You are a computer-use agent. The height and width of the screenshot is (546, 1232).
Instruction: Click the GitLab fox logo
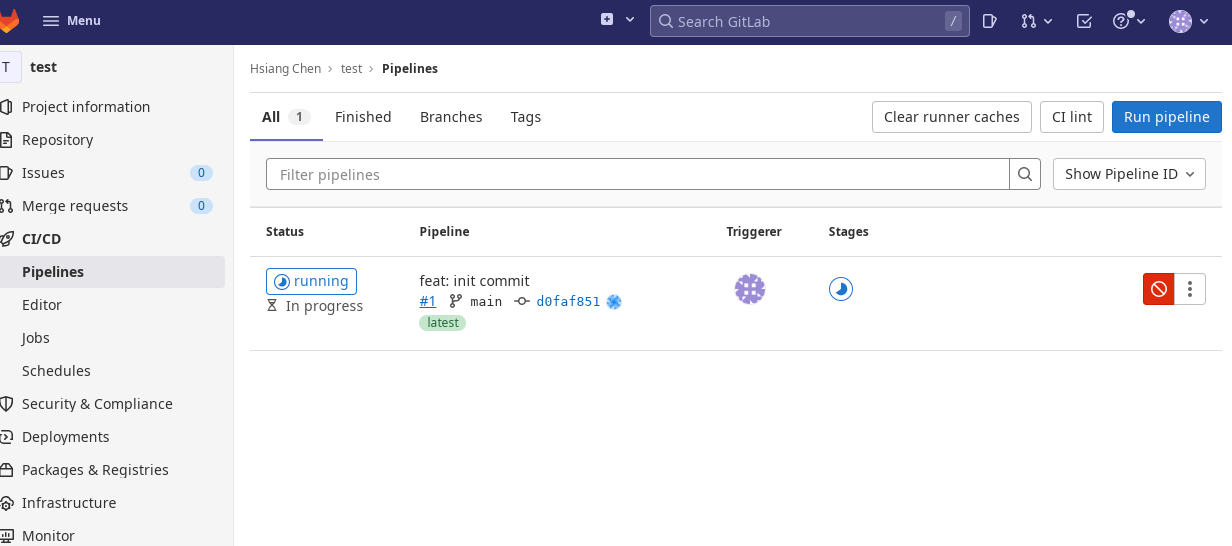[x=9, y=20]
